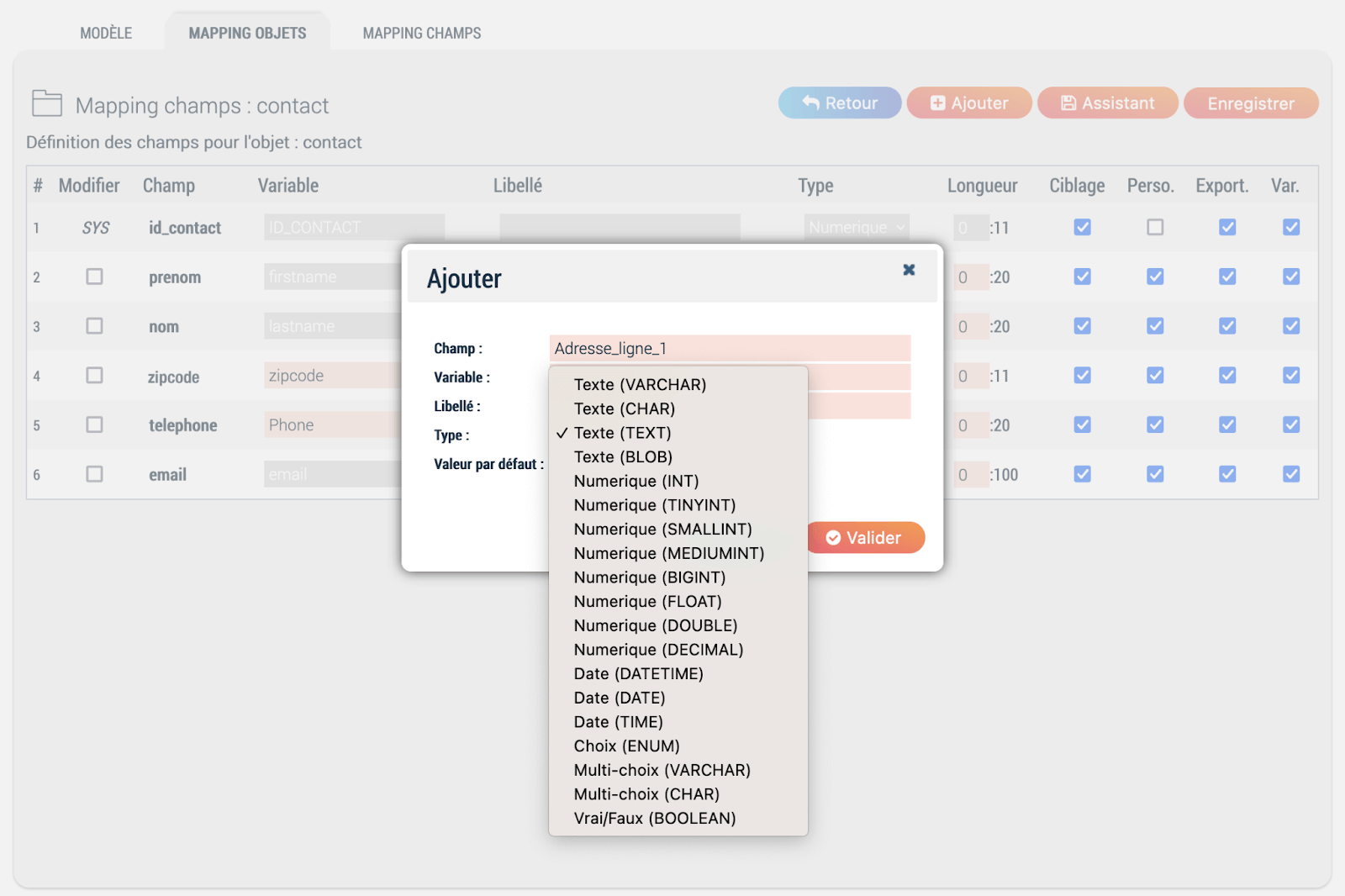Click the Retour button
1345x896 pixels.
(x=840, y=103)
